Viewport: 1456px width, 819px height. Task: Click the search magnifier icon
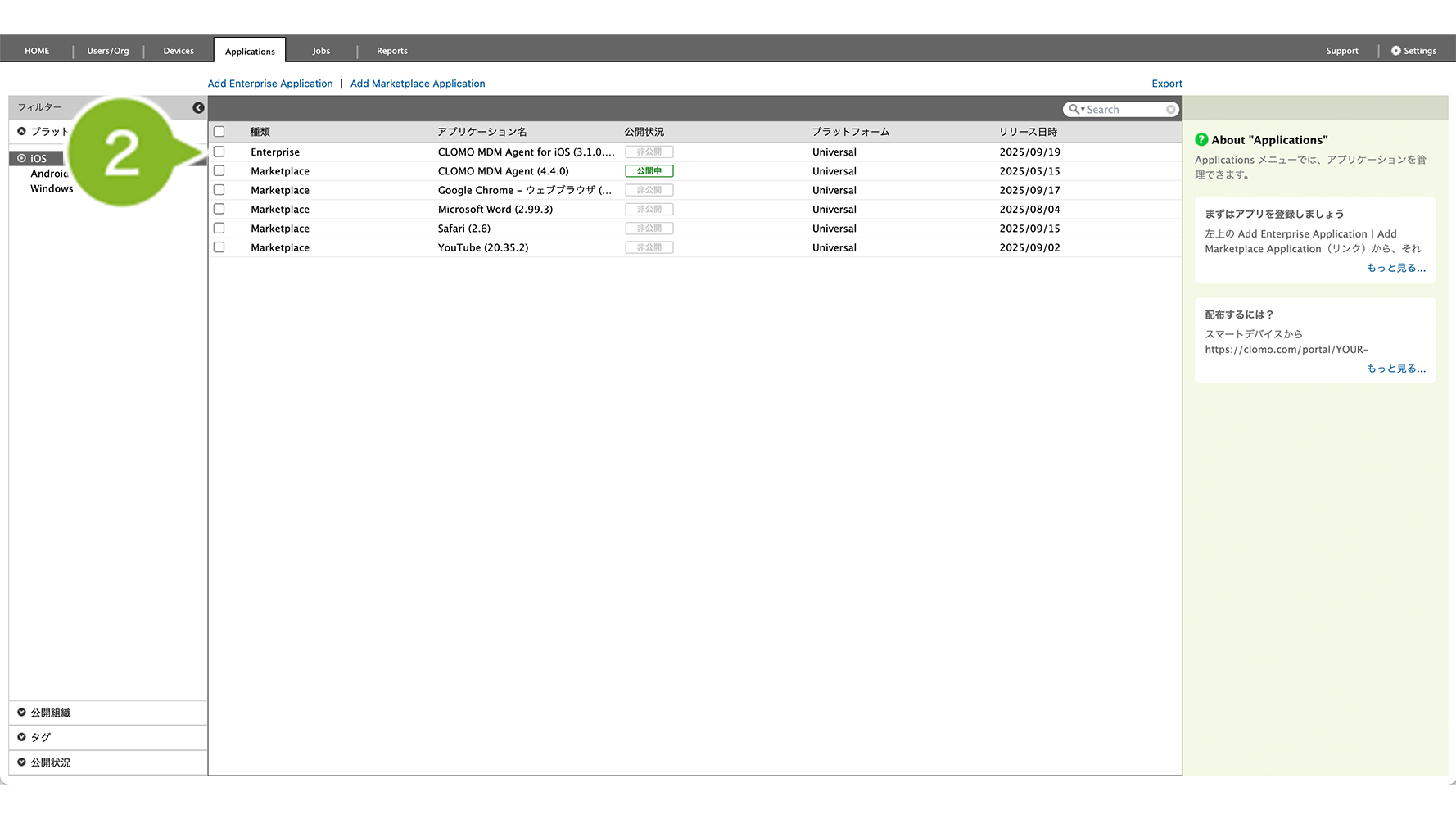point(1074,110)
